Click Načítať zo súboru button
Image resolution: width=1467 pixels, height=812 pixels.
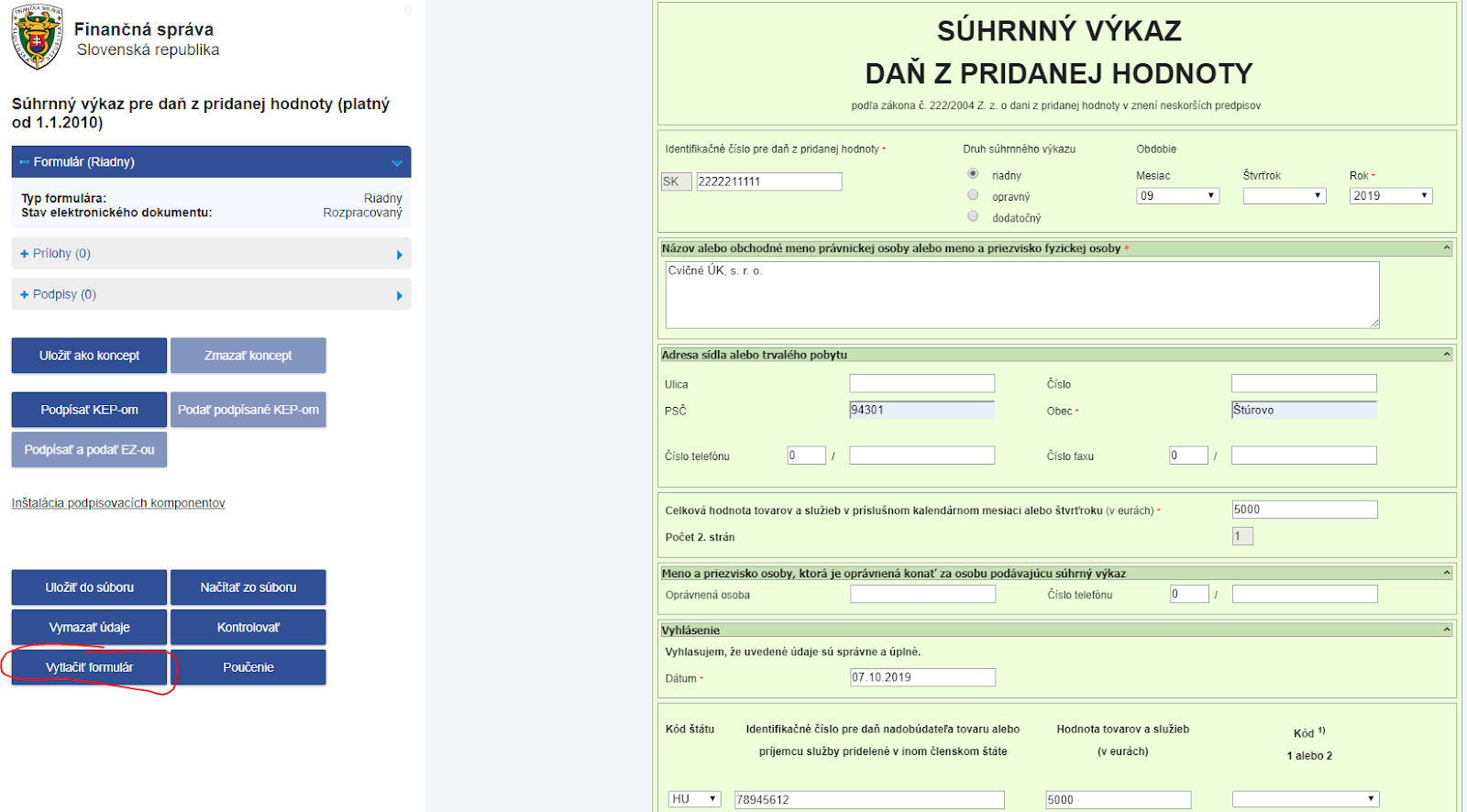point(248,587)
